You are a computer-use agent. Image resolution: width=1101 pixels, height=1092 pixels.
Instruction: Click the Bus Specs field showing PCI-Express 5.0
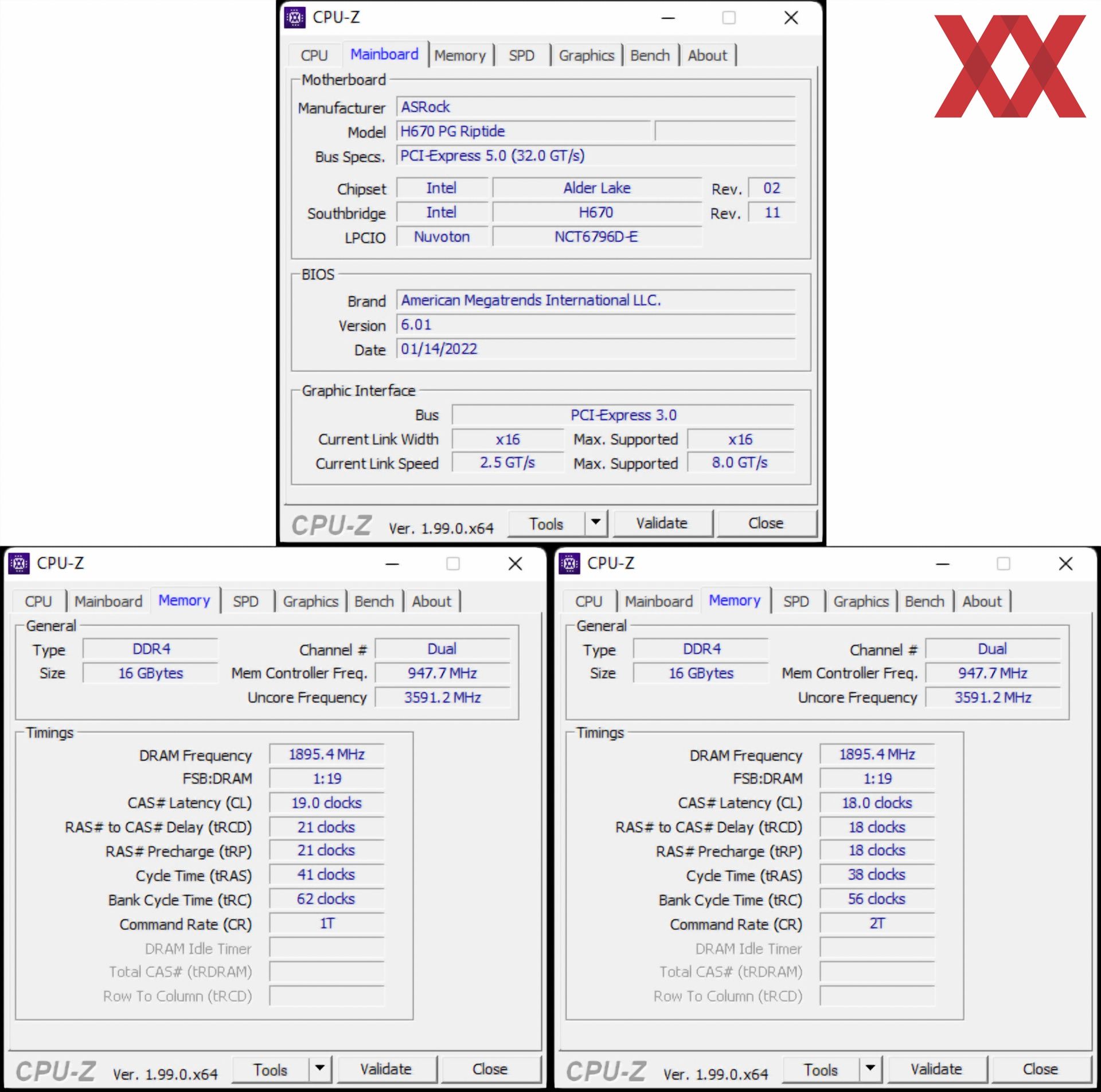click(x=596, y=156)
